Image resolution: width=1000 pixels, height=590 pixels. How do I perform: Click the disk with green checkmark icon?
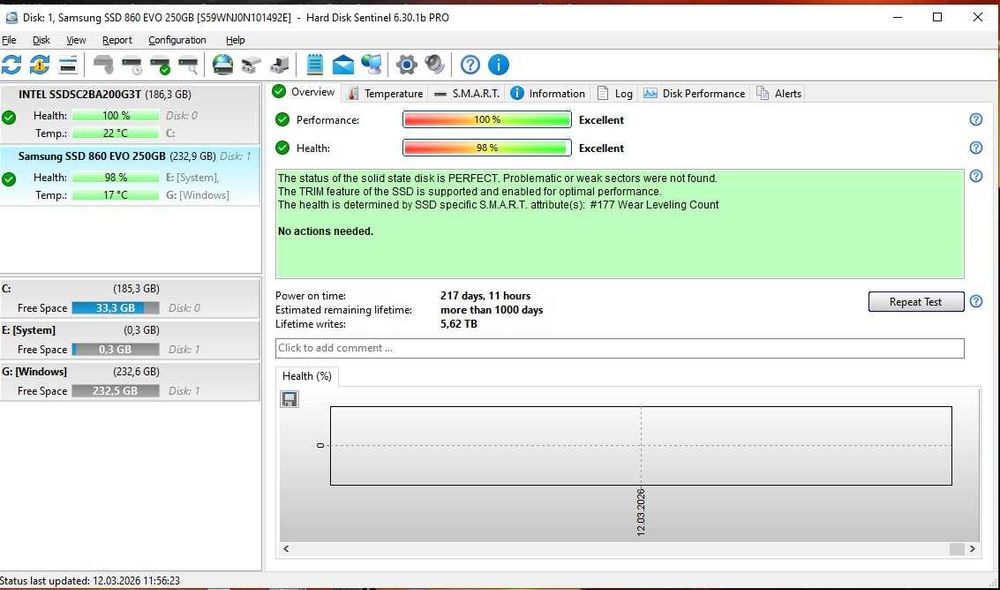(160, 64)
